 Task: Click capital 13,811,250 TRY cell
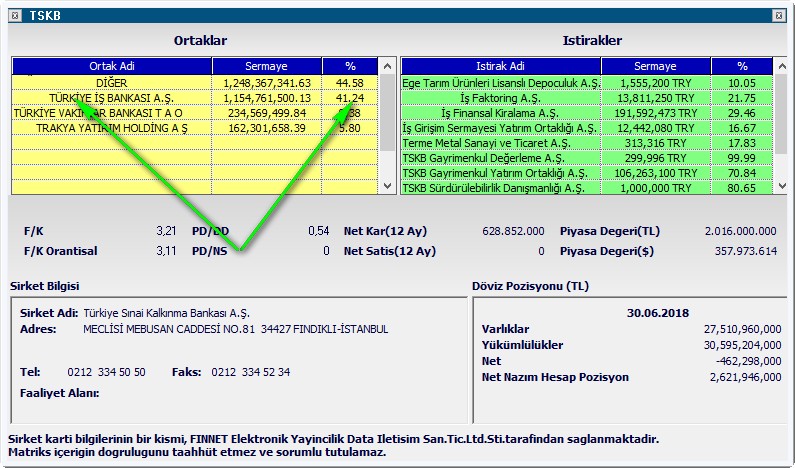pos(656,98)
